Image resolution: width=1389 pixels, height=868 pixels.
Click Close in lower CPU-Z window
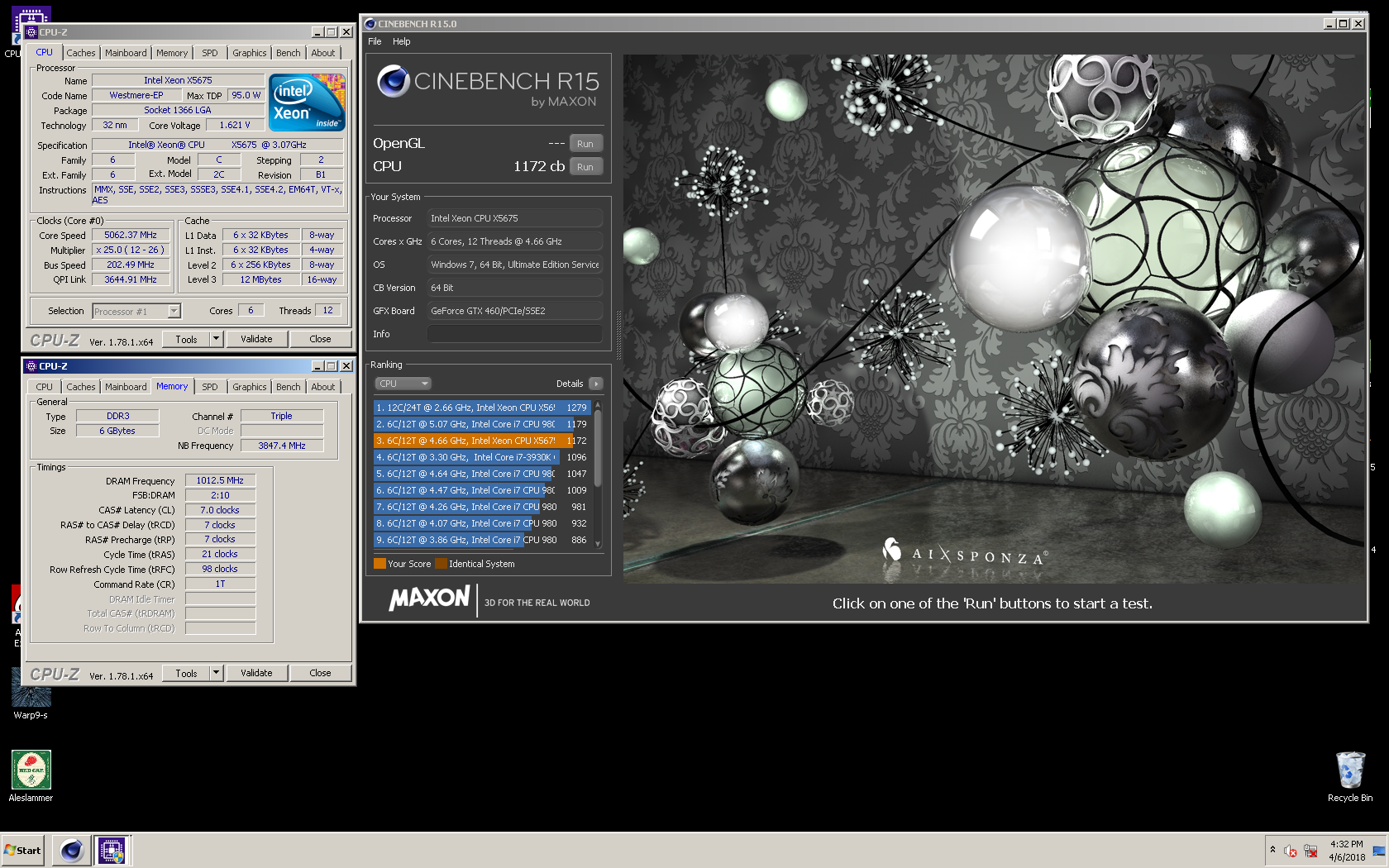[320, 673]
